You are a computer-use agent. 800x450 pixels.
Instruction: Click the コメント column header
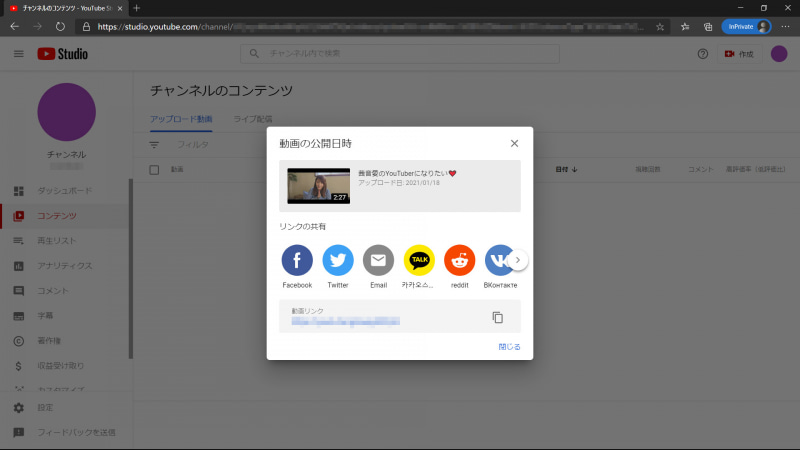701,169
